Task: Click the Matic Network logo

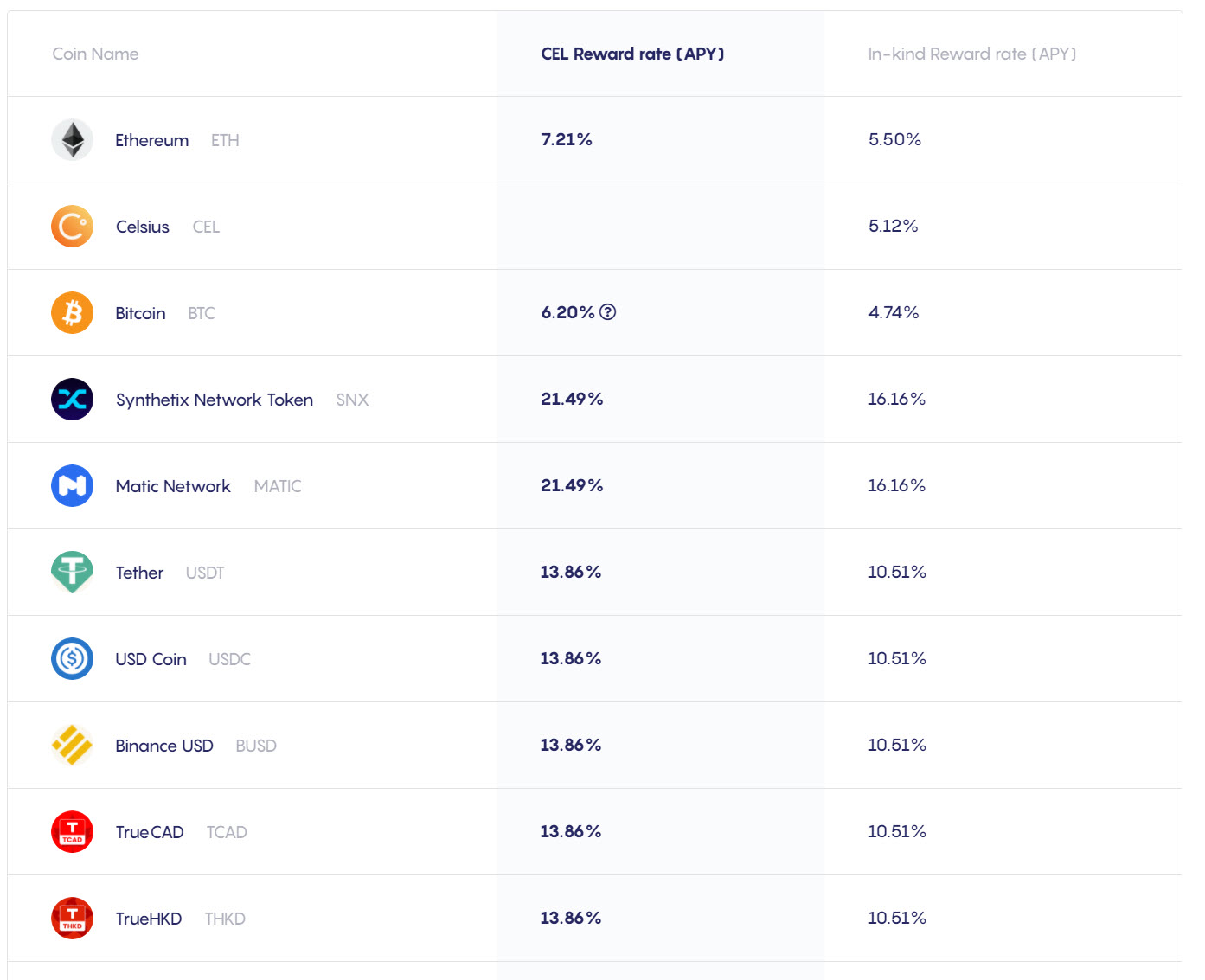Action: (72, 485)
